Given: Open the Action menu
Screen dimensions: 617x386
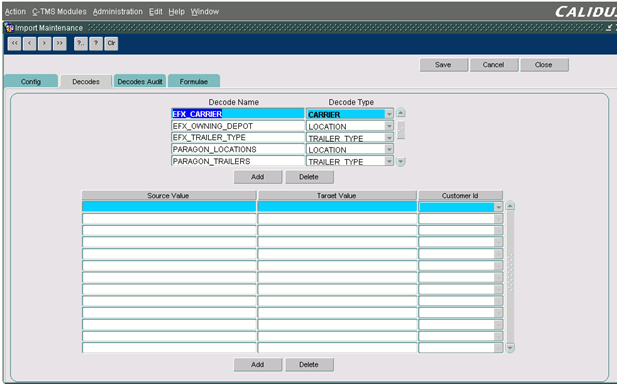Looking at the screenshot, I should pos(15,12).
